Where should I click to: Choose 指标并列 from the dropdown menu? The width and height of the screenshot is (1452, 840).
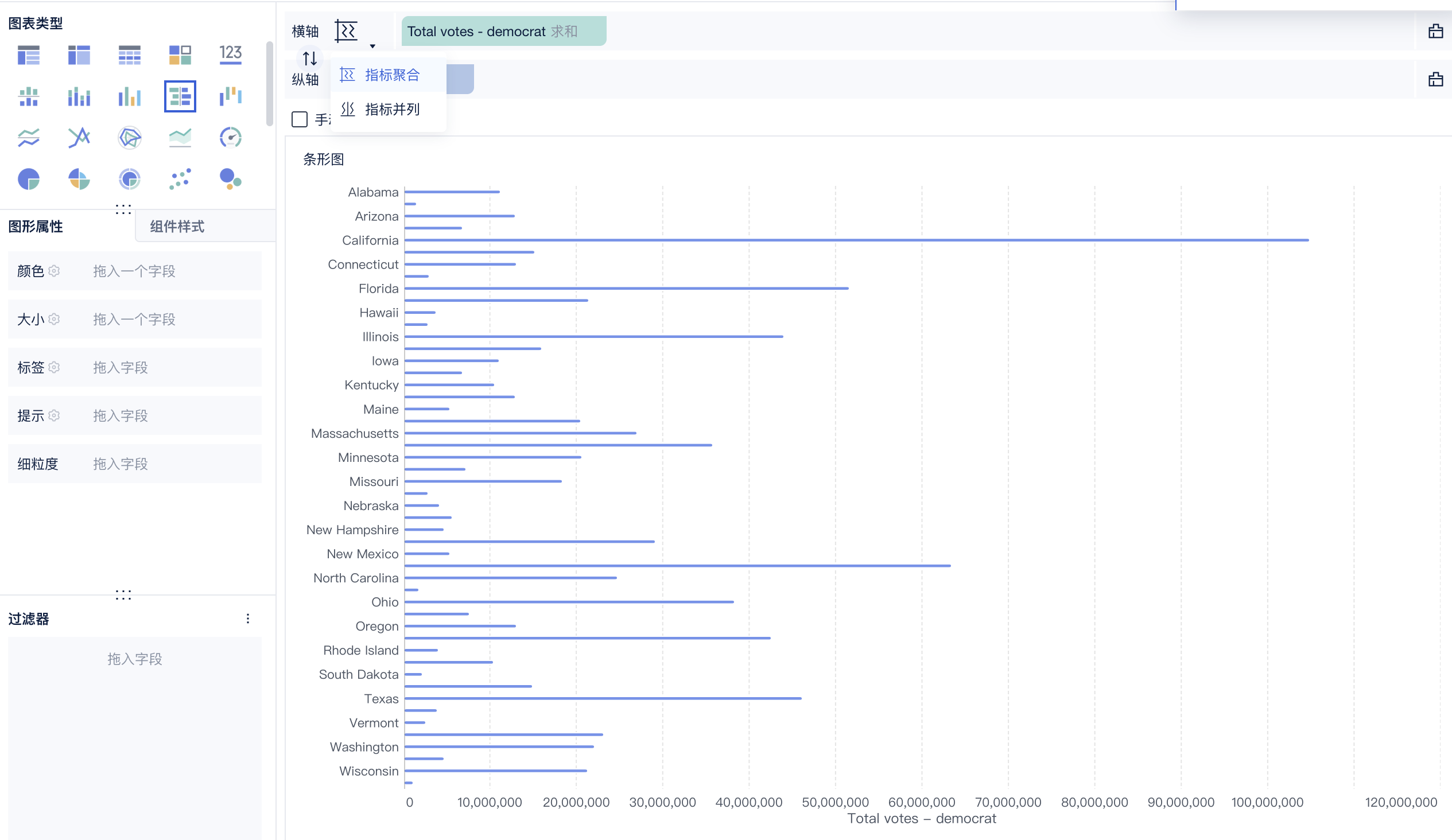[x=391, y=109]
